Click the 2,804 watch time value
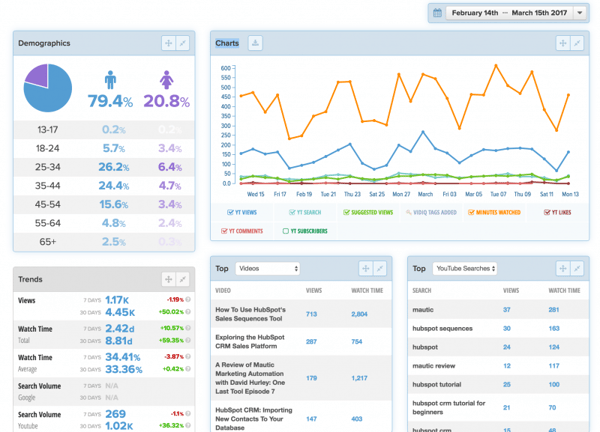This screenshot has width=600, height=432. (x=359, y=314)
